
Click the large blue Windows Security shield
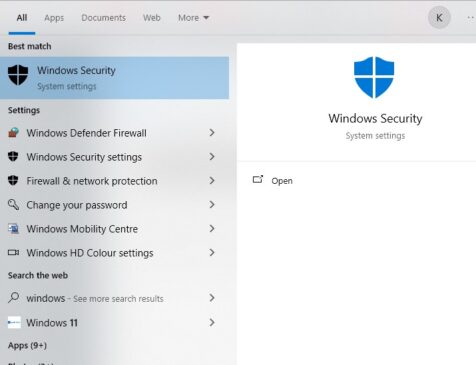[x=374, y=77]
